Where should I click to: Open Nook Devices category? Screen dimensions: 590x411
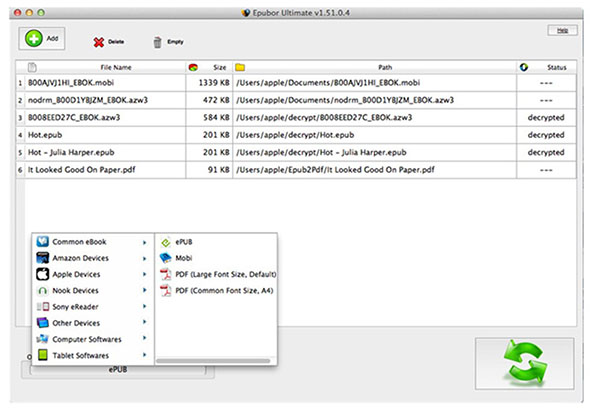pyautogui.click(x=93, y=291)
